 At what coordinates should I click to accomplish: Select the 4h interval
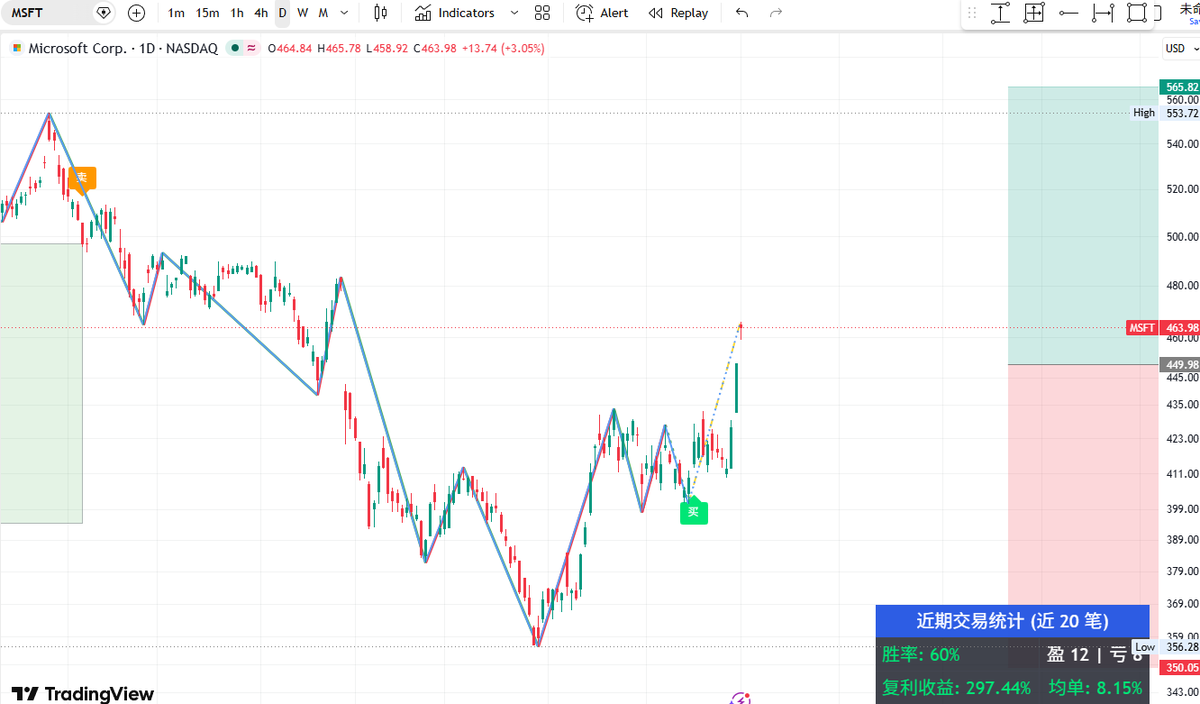(261, 13)
